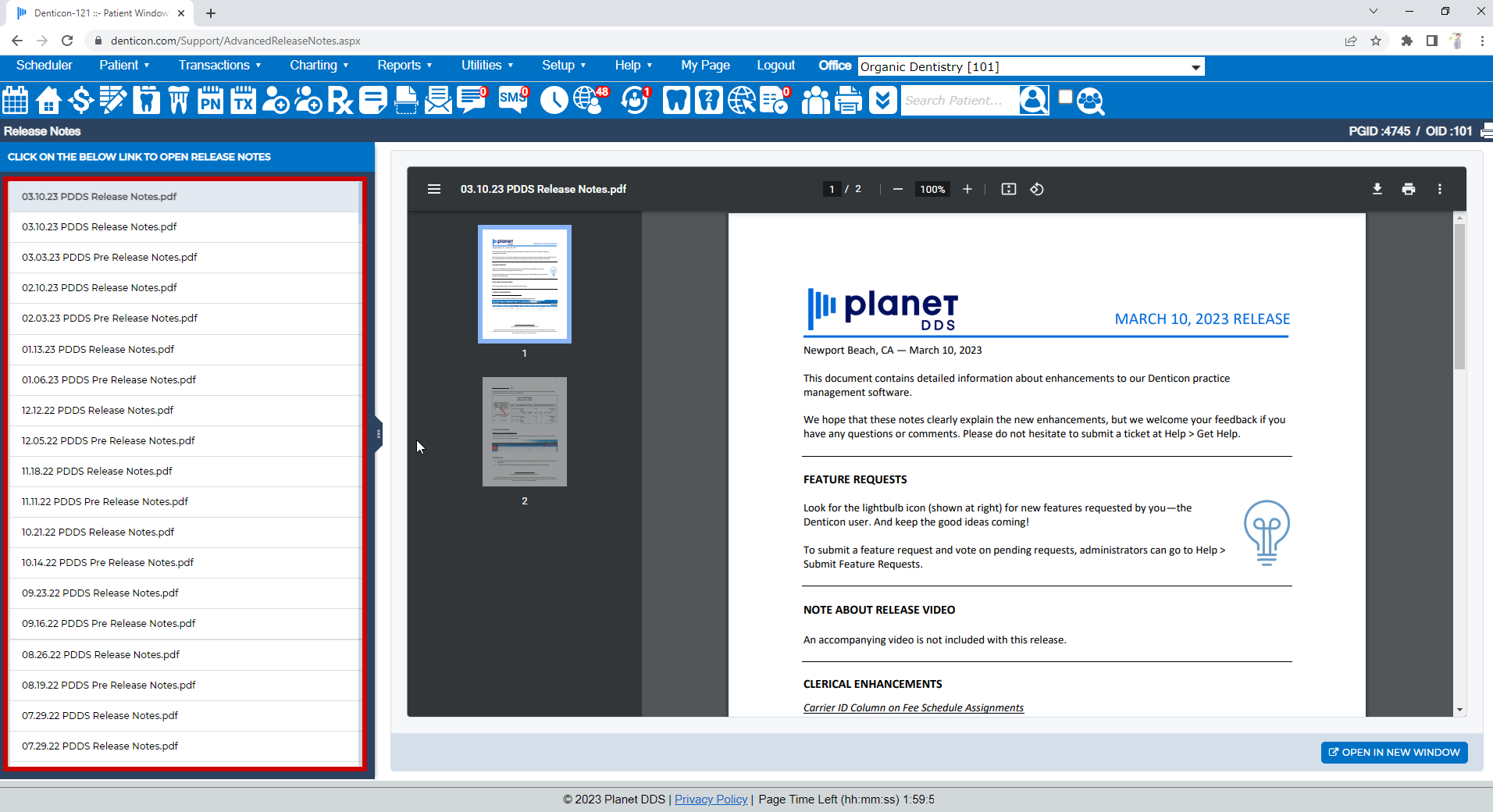Expand the Patient menu dropdown
The image size is (1493, 812).
(124, 66)
